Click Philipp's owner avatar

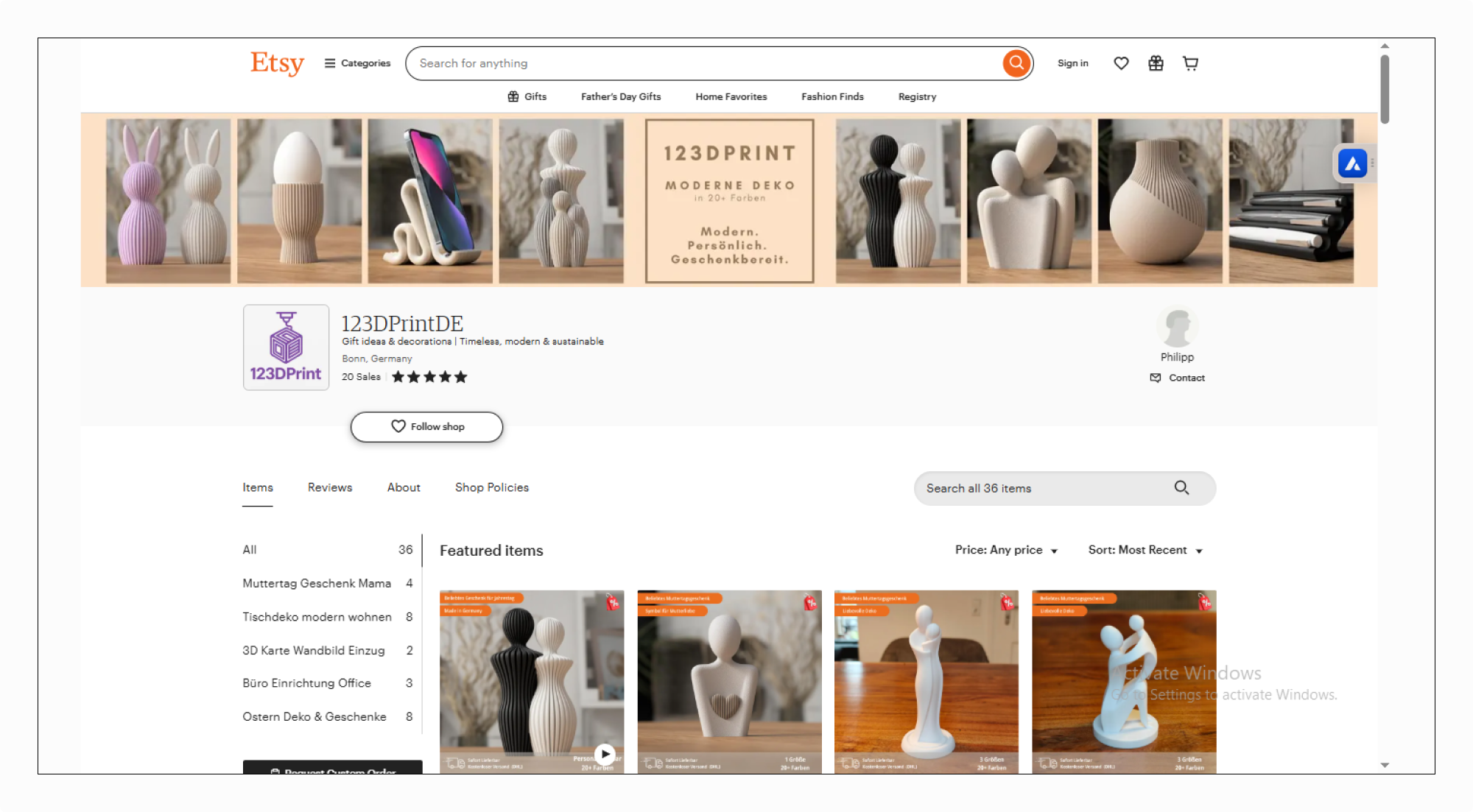pos(1177,326)
